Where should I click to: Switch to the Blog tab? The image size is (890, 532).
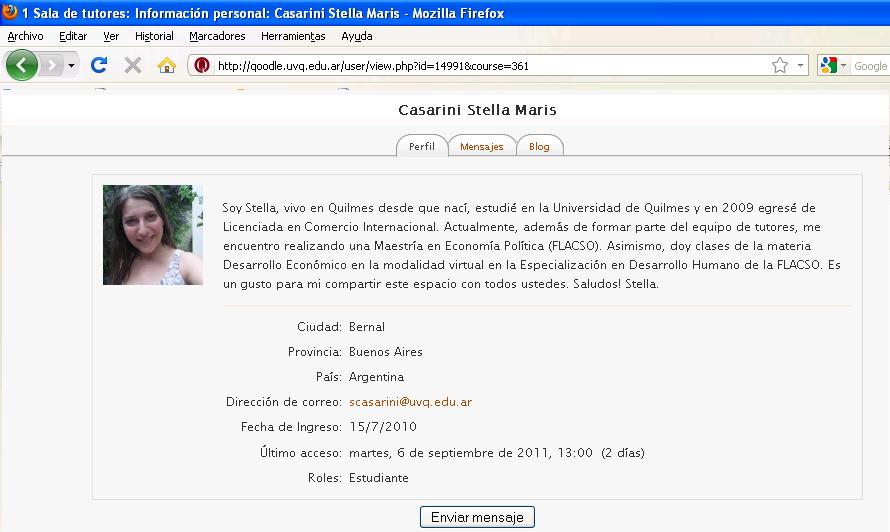coord(539,146)
